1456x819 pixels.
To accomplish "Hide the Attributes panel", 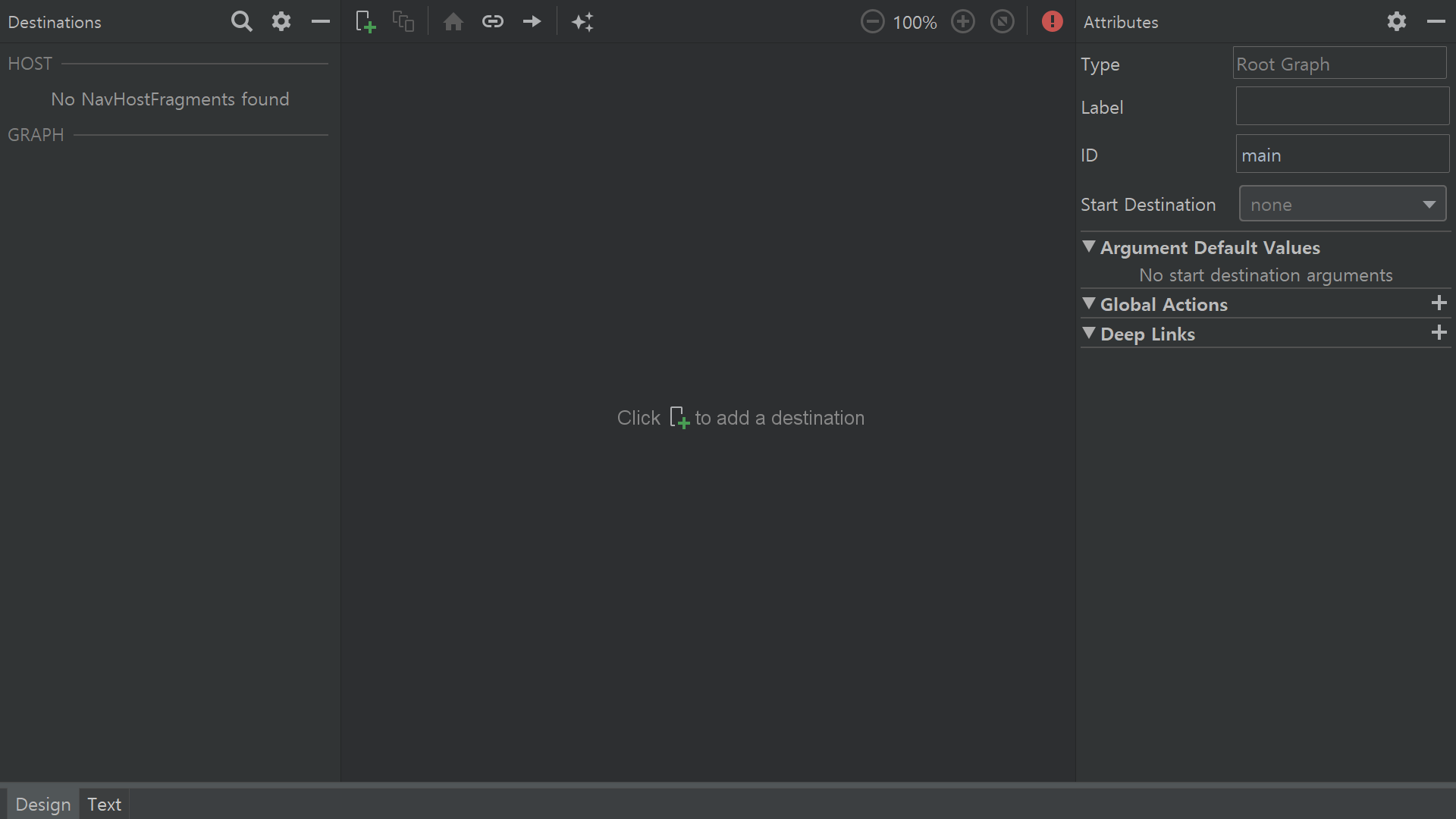I will (x=1436, y=21).
